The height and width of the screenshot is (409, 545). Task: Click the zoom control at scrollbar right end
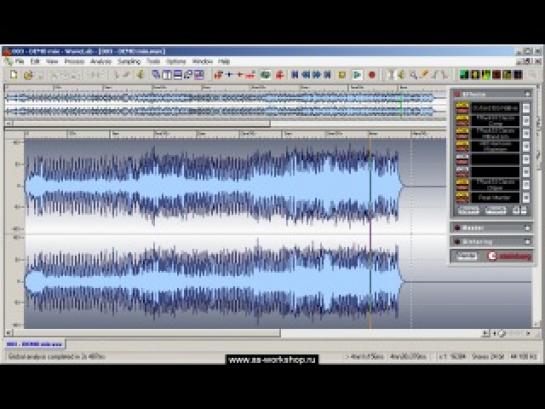[x=502, y=334]
